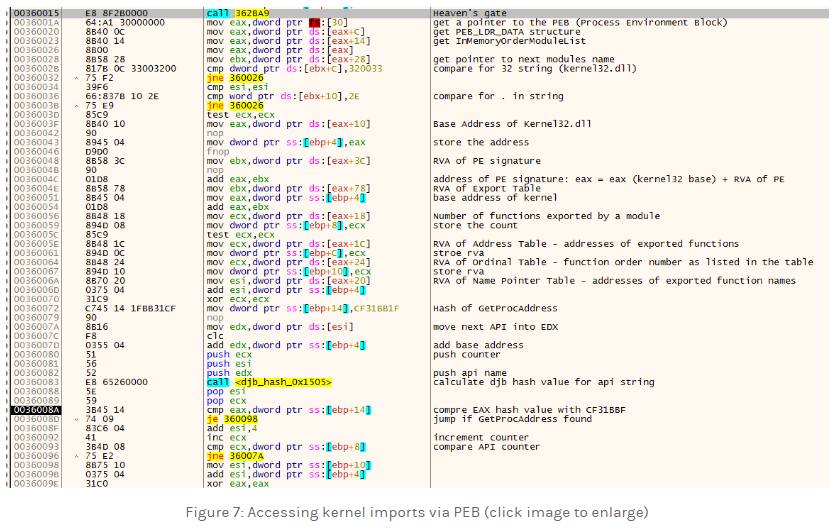Click comment "jump if GetProcAddress found"

(512, 419)
